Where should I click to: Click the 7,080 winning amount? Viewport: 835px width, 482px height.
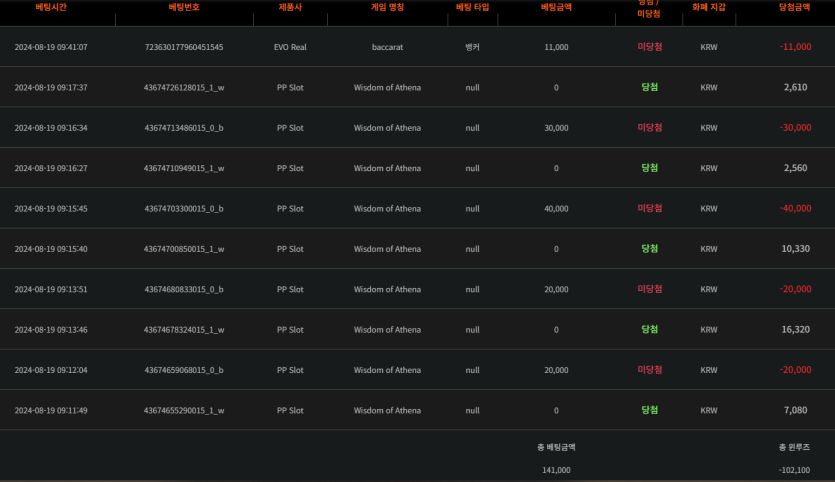(x=795, y=410)
